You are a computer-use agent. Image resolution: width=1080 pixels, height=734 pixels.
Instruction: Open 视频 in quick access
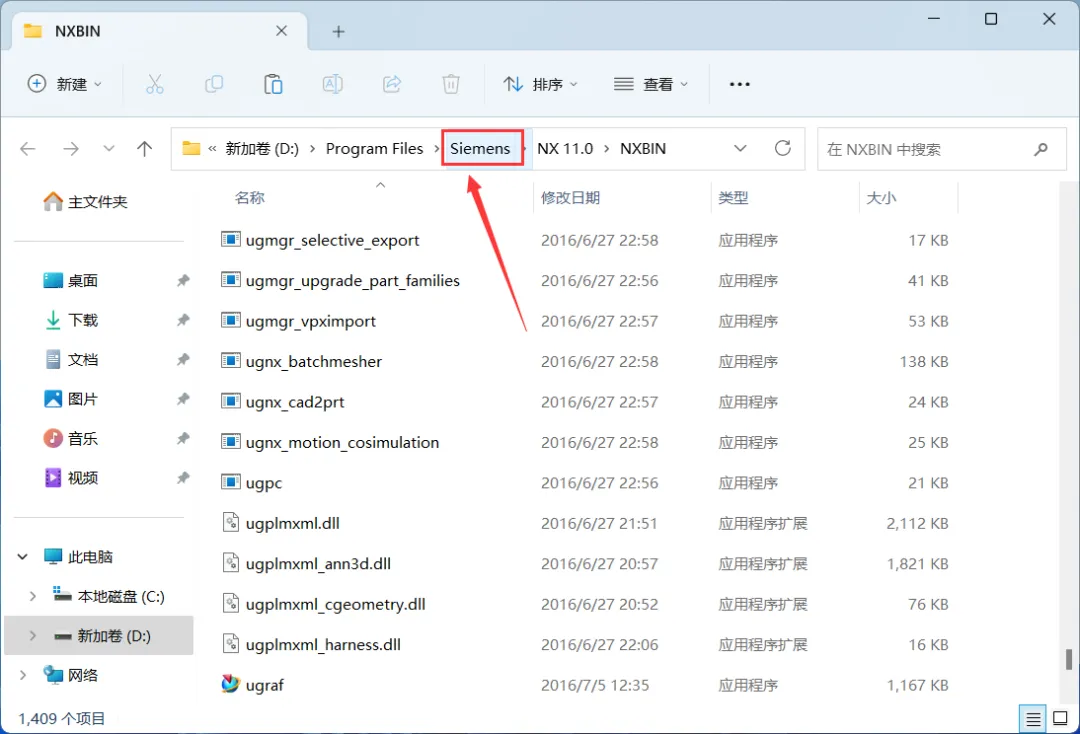[72, 478]
